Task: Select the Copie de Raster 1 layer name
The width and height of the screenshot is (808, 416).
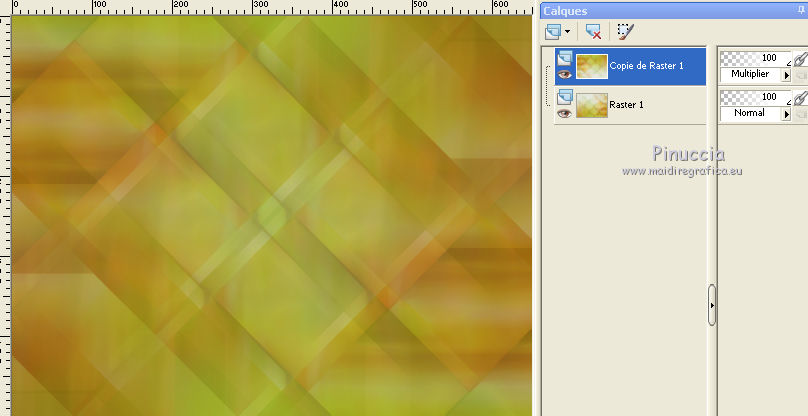Action: point(646,65)
